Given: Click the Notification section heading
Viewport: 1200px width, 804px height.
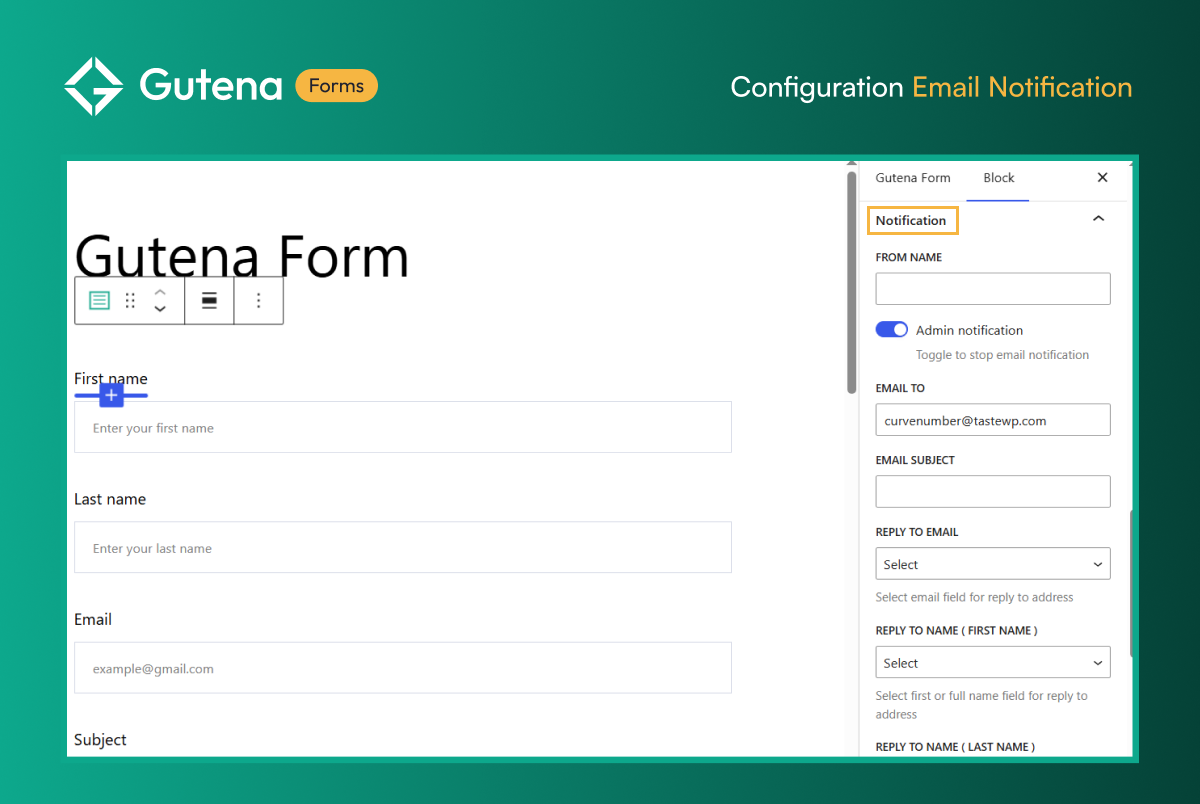Looking at the screenshot, I should [911, 221].
